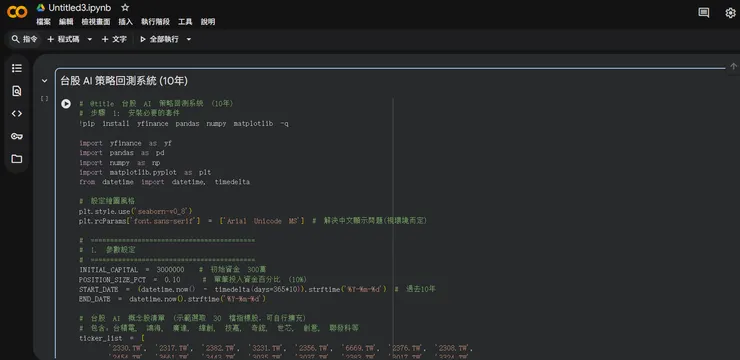The height and width of the screenshot is (360, 740).
Task: Click the line 'import numpy as np'
Action: (x=120, y=163)
